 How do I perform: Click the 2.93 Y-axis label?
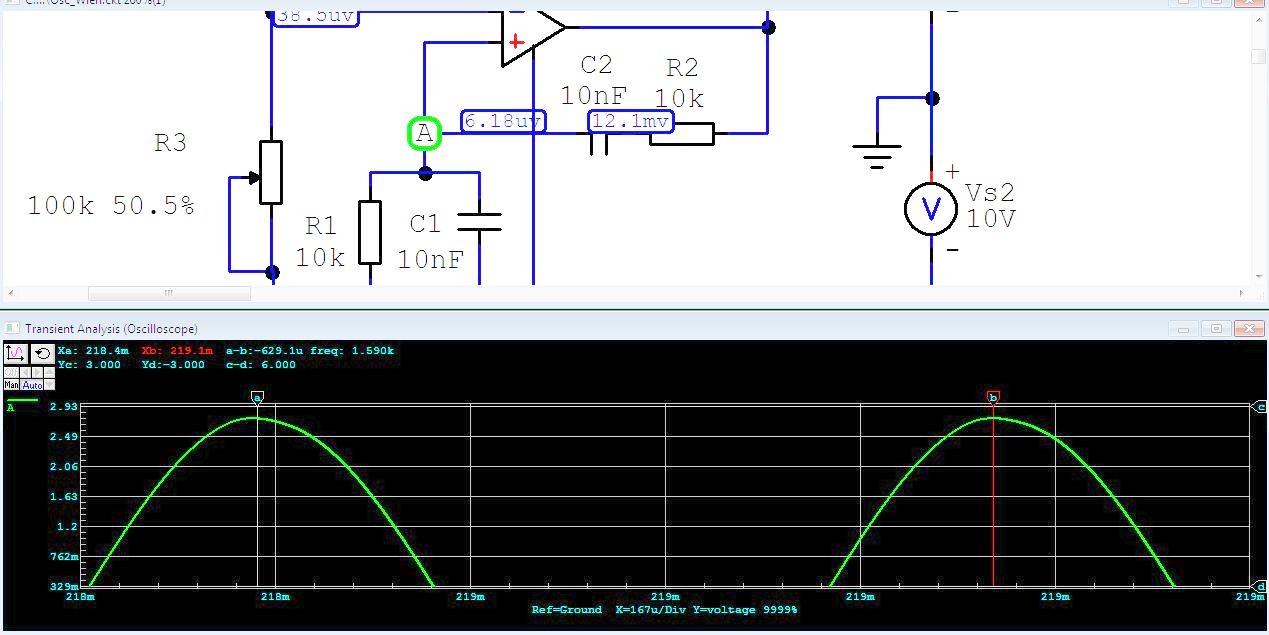64,407
